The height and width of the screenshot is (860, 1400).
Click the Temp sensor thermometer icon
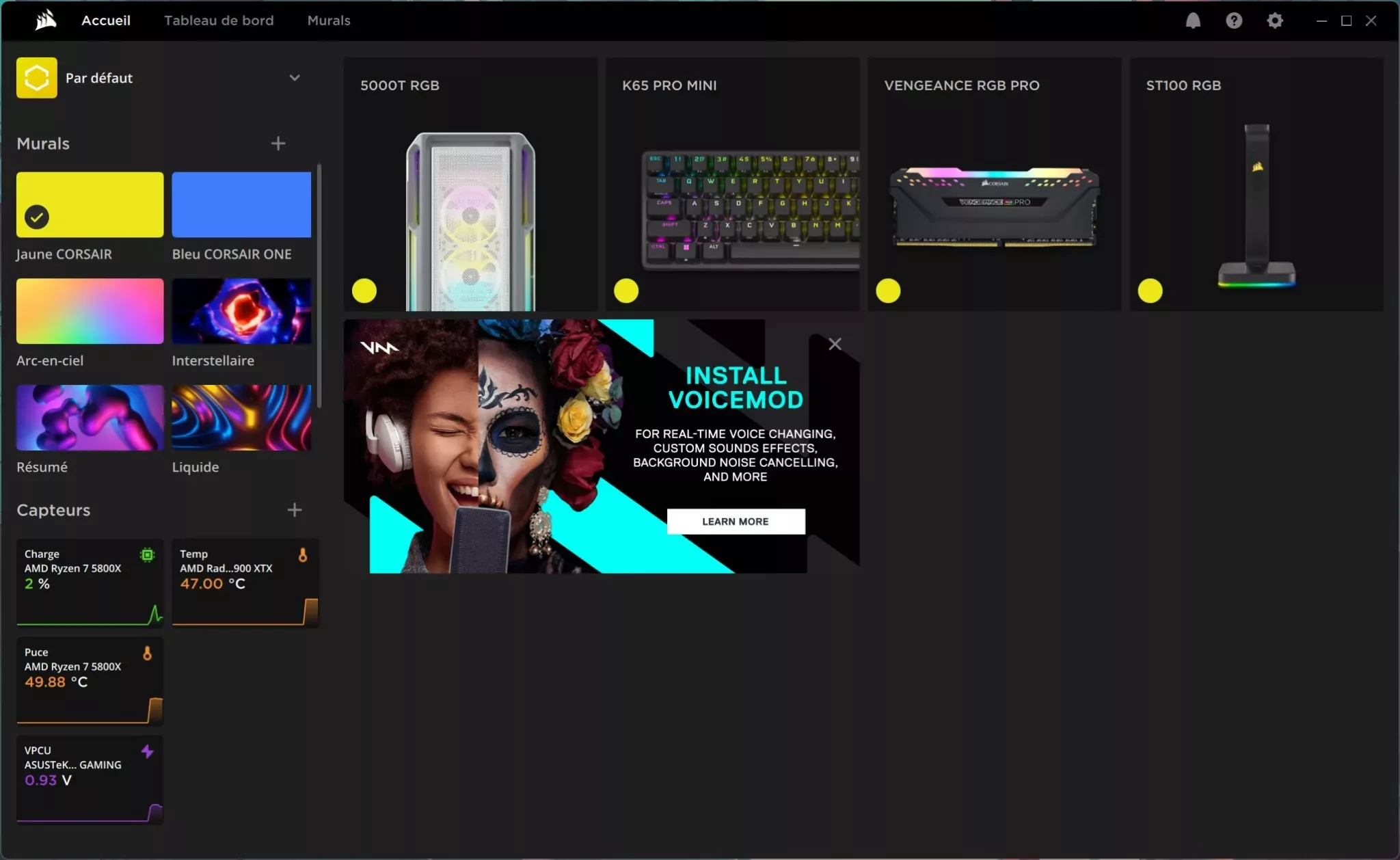[x=302, y=555]
